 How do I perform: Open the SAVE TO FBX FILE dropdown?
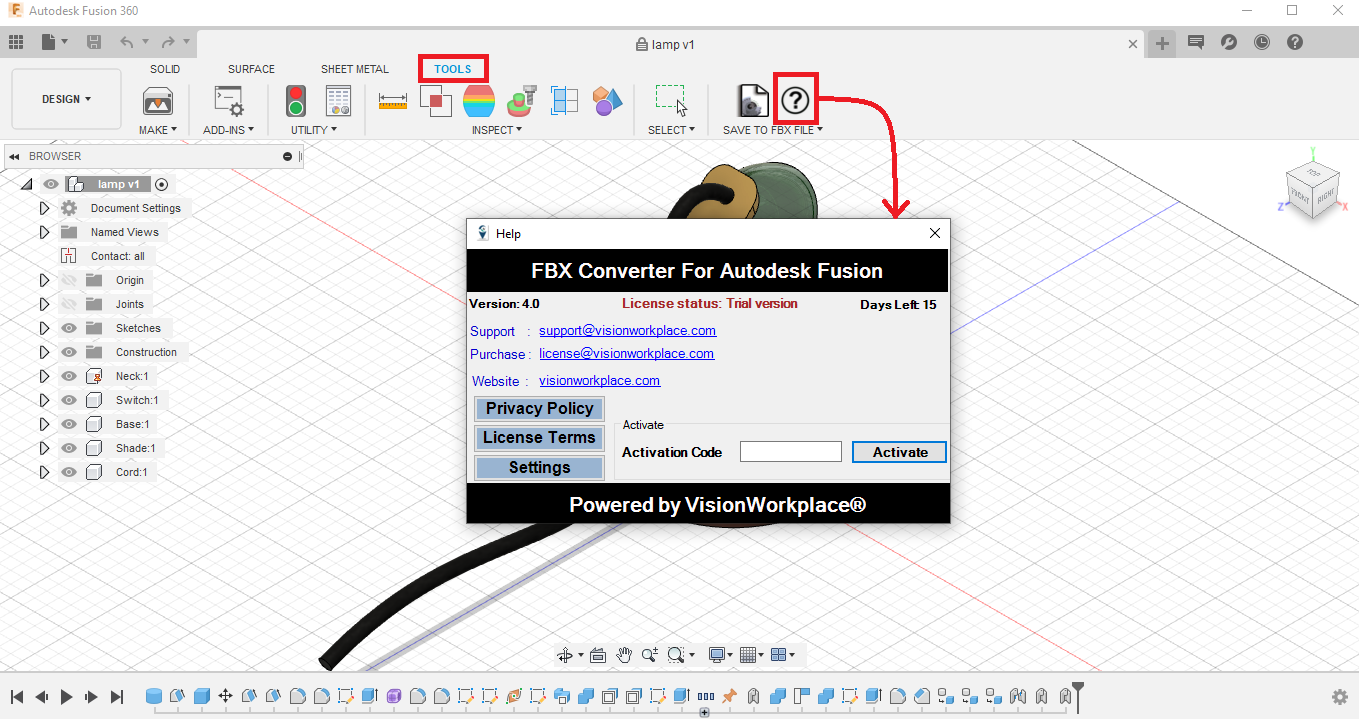coord(773,130)
